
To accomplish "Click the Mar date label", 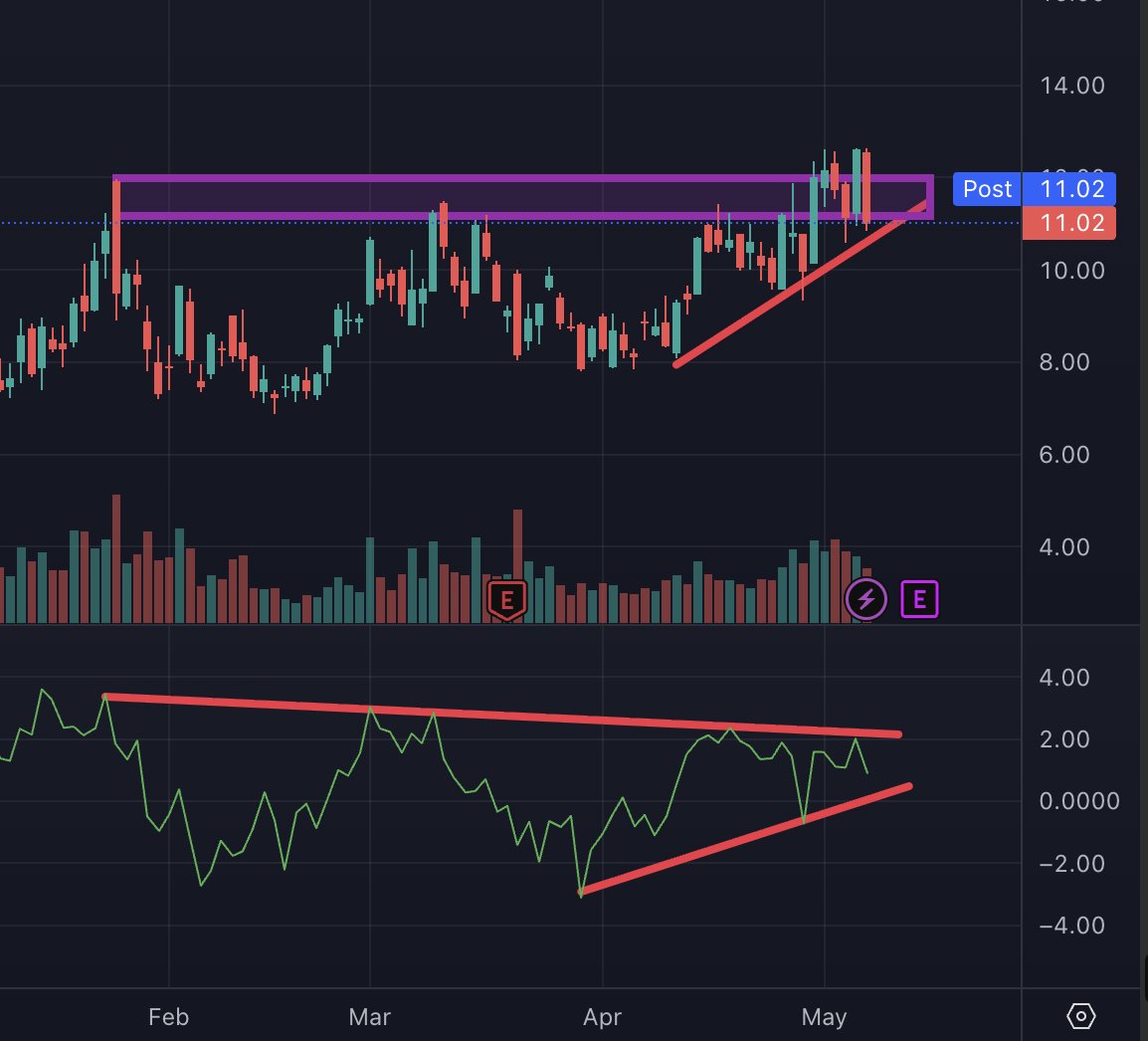I will [x=370, y=1017].
